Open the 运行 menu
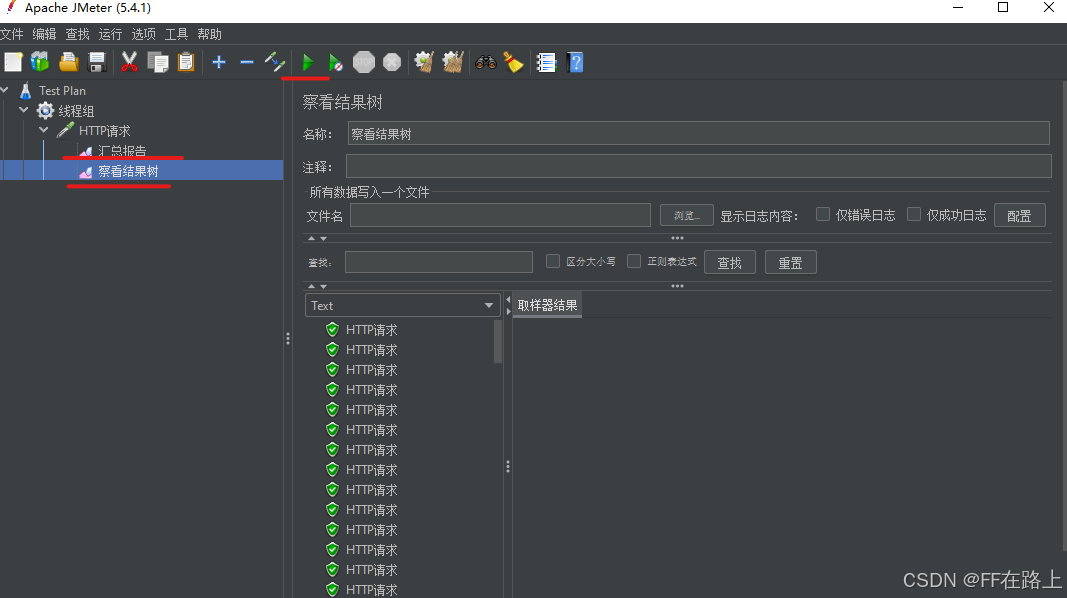 point(110,34)
